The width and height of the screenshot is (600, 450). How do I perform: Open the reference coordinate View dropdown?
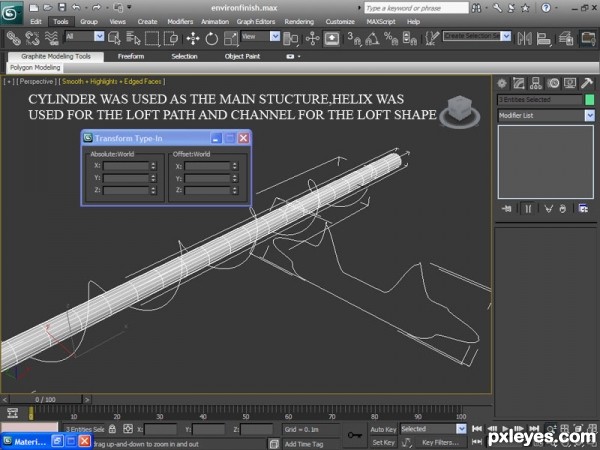tap(275, 36)
